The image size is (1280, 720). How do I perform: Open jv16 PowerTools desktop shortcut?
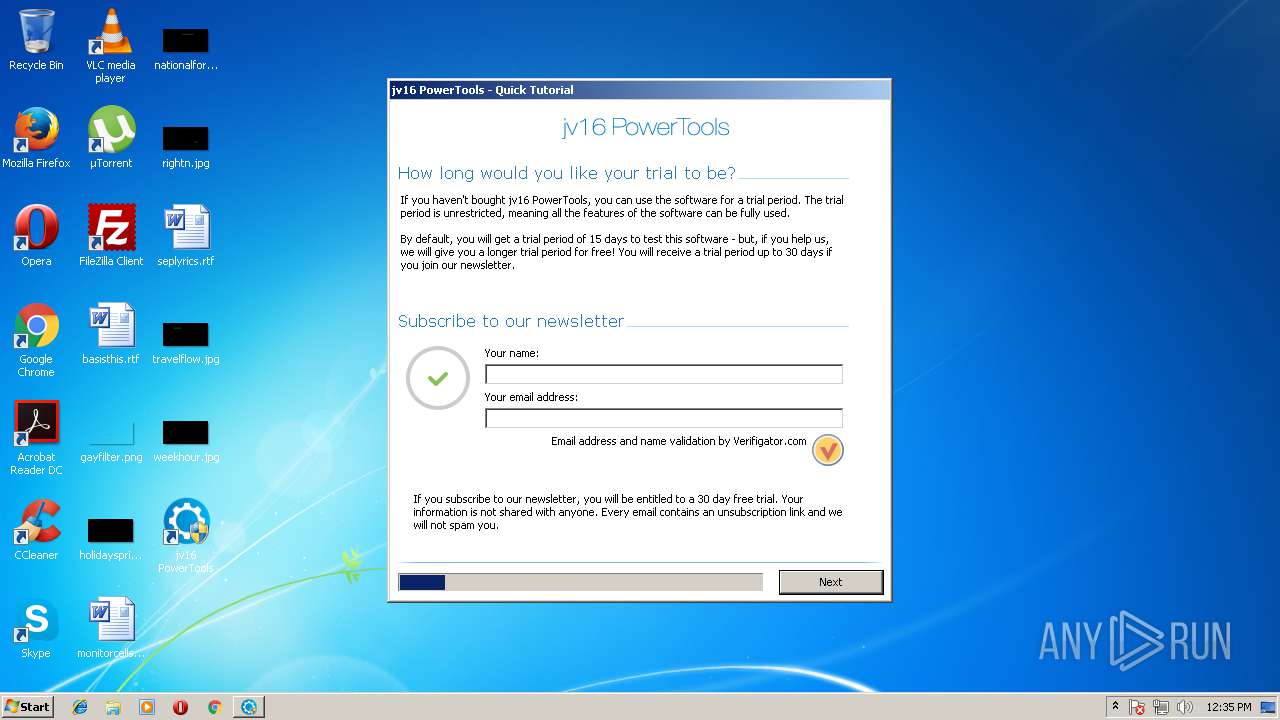(x=185, y=536)
